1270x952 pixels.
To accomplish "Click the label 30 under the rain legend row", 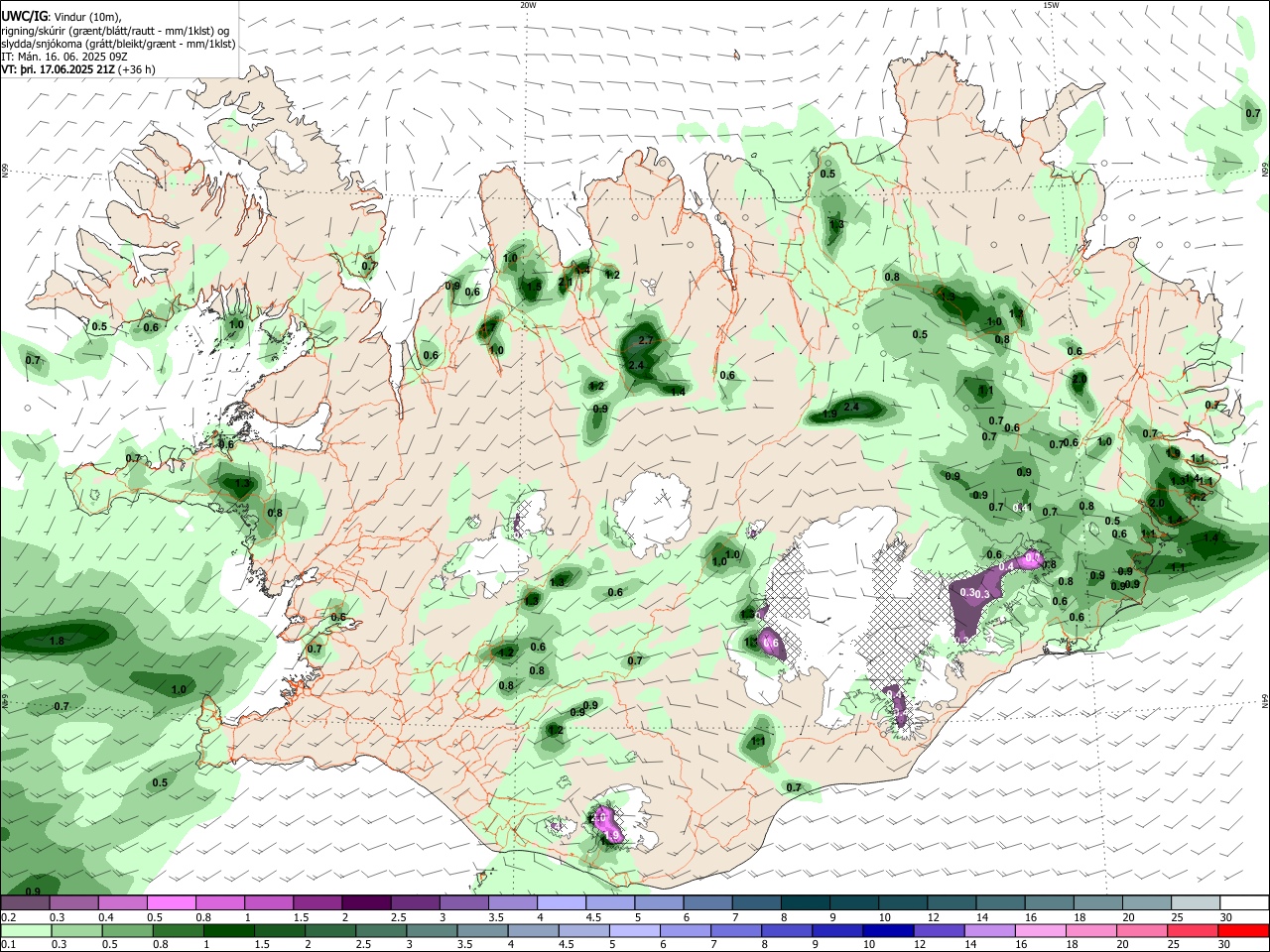I will point(1226,946).
